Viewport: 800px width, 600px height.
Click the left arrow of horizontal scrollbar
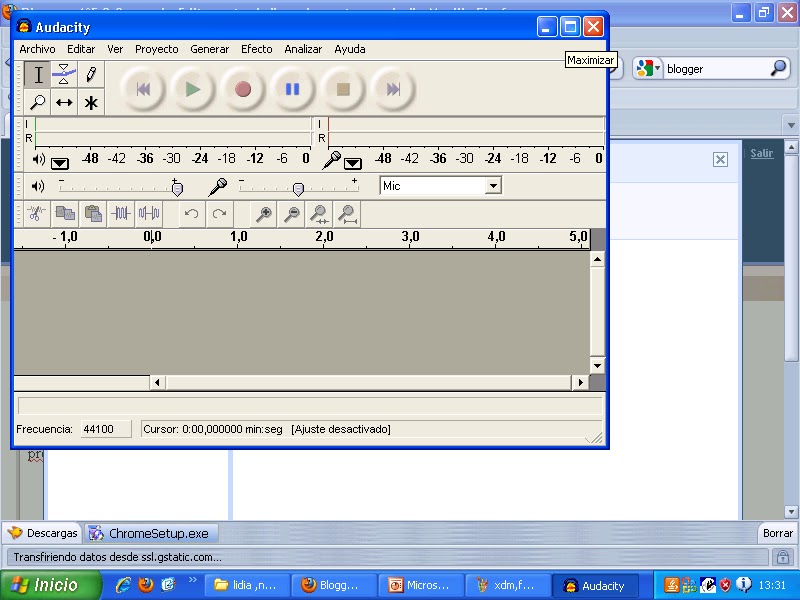[157, 382]
